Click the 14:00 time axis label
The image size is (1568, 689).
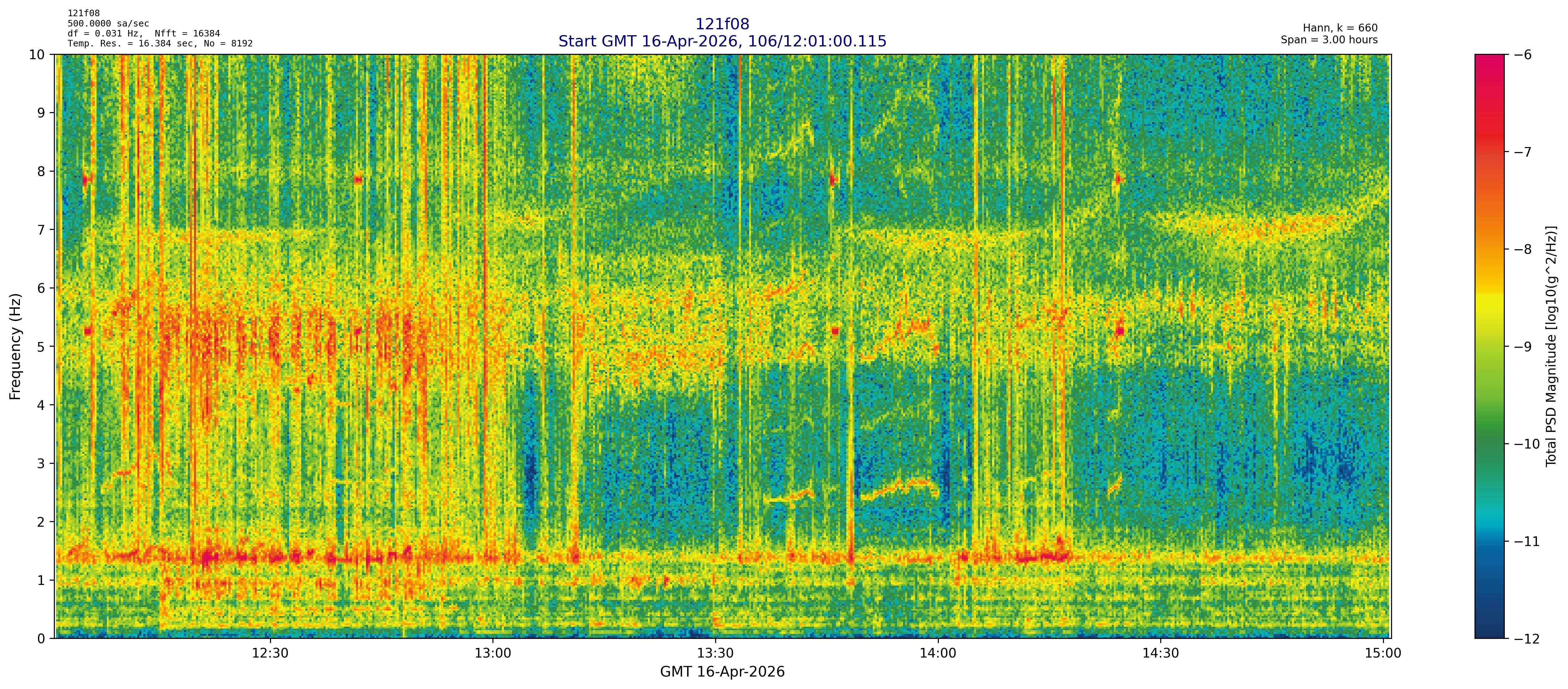coord(938,654)
